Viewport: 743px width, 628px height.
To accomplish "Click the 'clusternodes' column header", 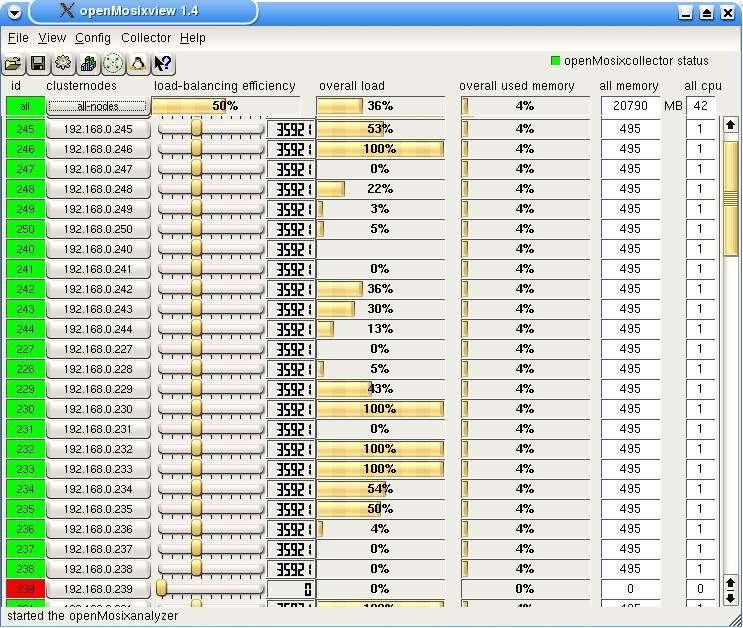I will (82, 86).
